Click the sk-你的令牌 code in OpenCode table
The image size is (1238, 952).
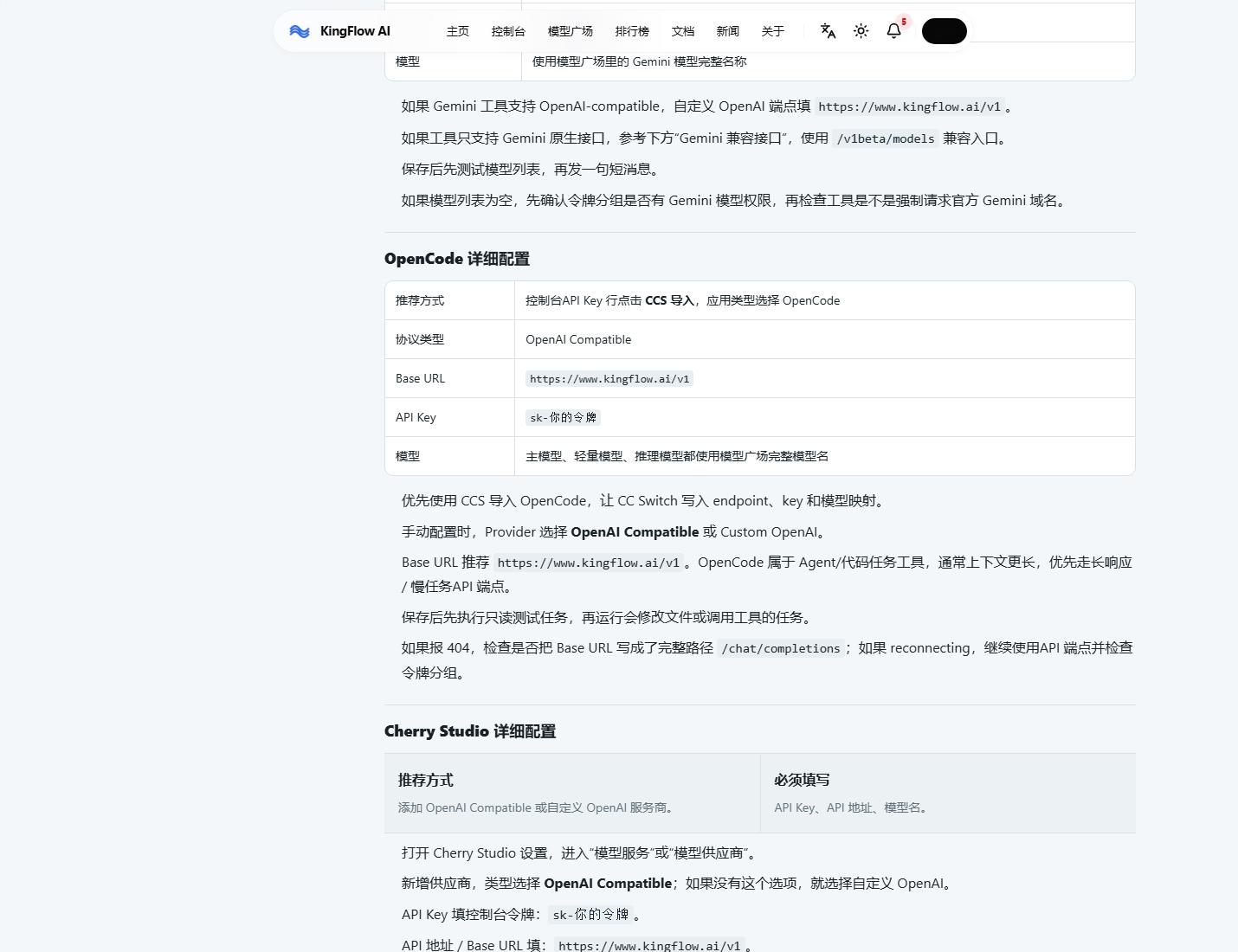[563, 417]
